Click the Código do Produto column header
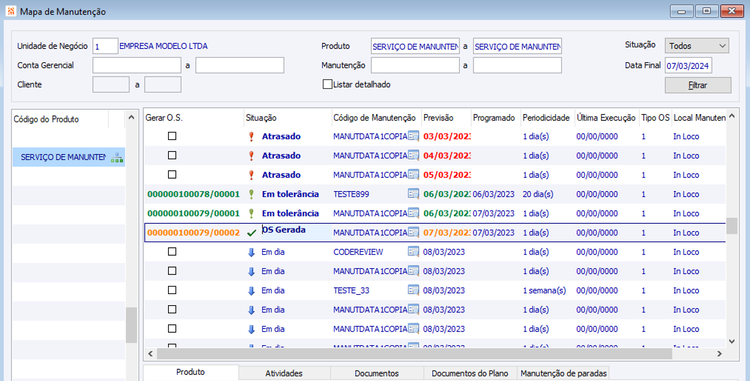This screenshot has width=750, height=381. 60,119
